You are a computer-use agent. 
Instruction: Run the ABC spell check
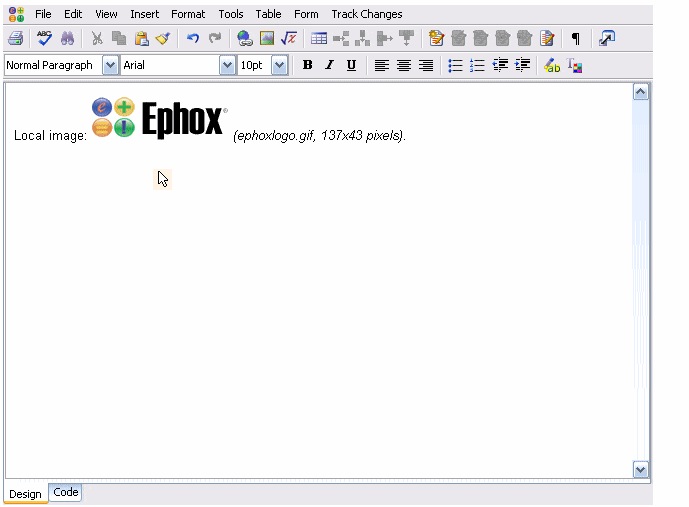(44, 38)
